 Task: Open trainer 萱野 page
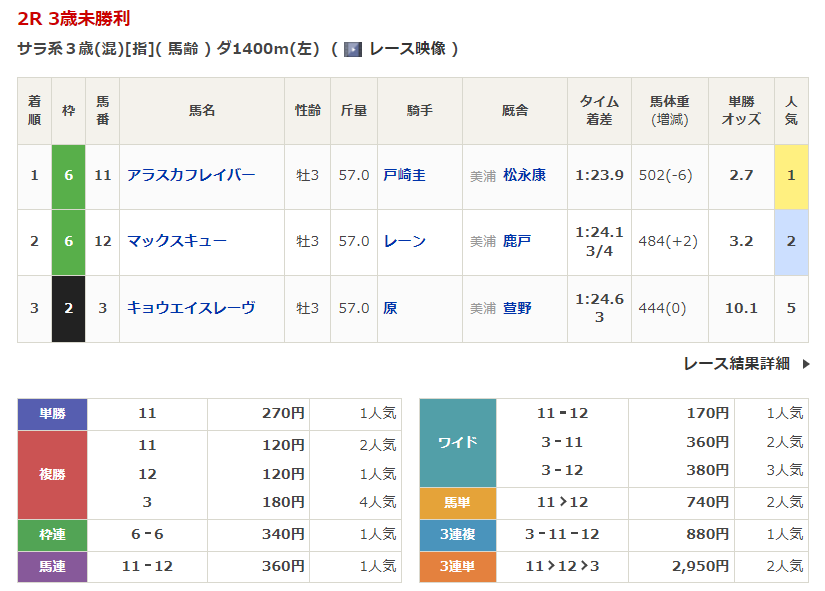click(x=516, y=308)
